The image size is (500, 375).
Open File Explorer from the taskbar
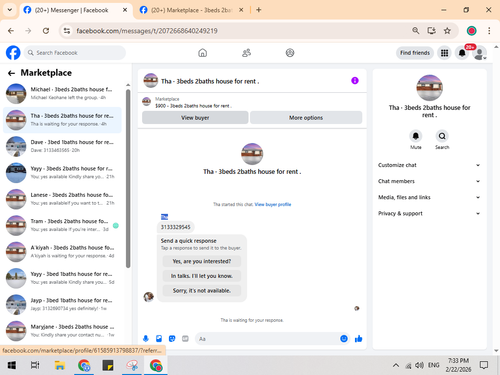click(x=59, y=365)
